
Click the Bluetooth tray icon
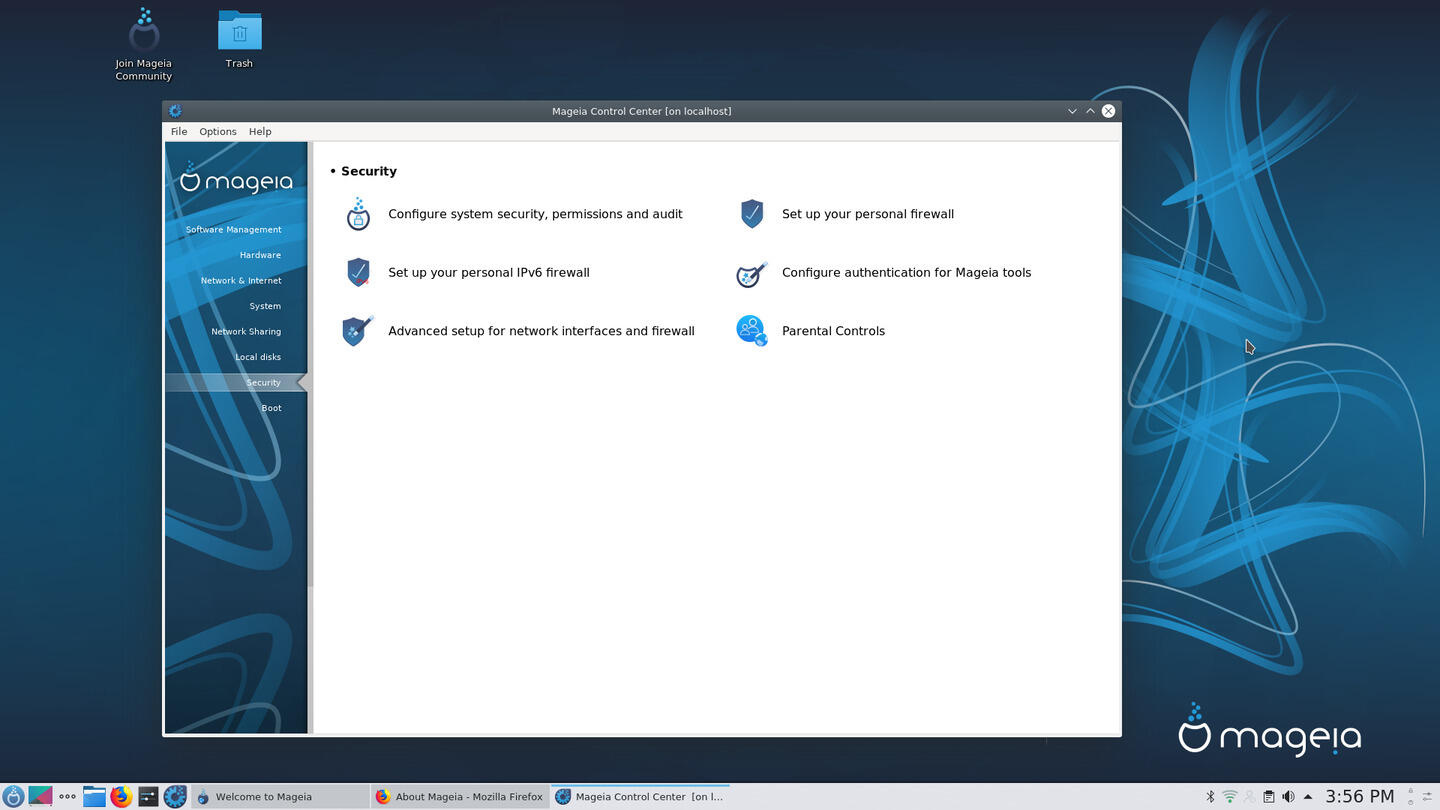point(1210,797)
